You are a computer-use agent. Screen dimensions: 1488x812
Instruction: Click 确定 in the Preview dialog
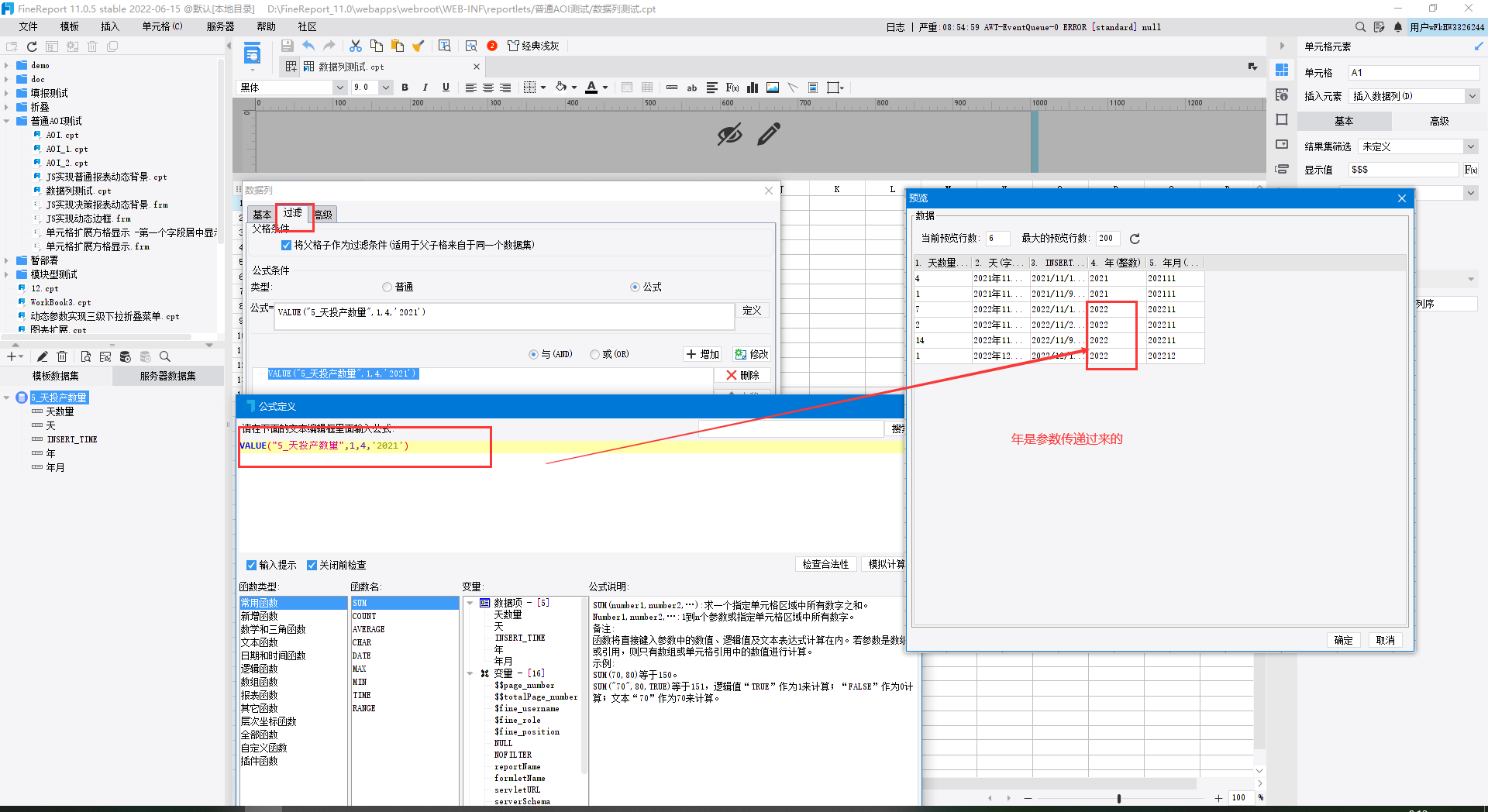point(1343,640)
